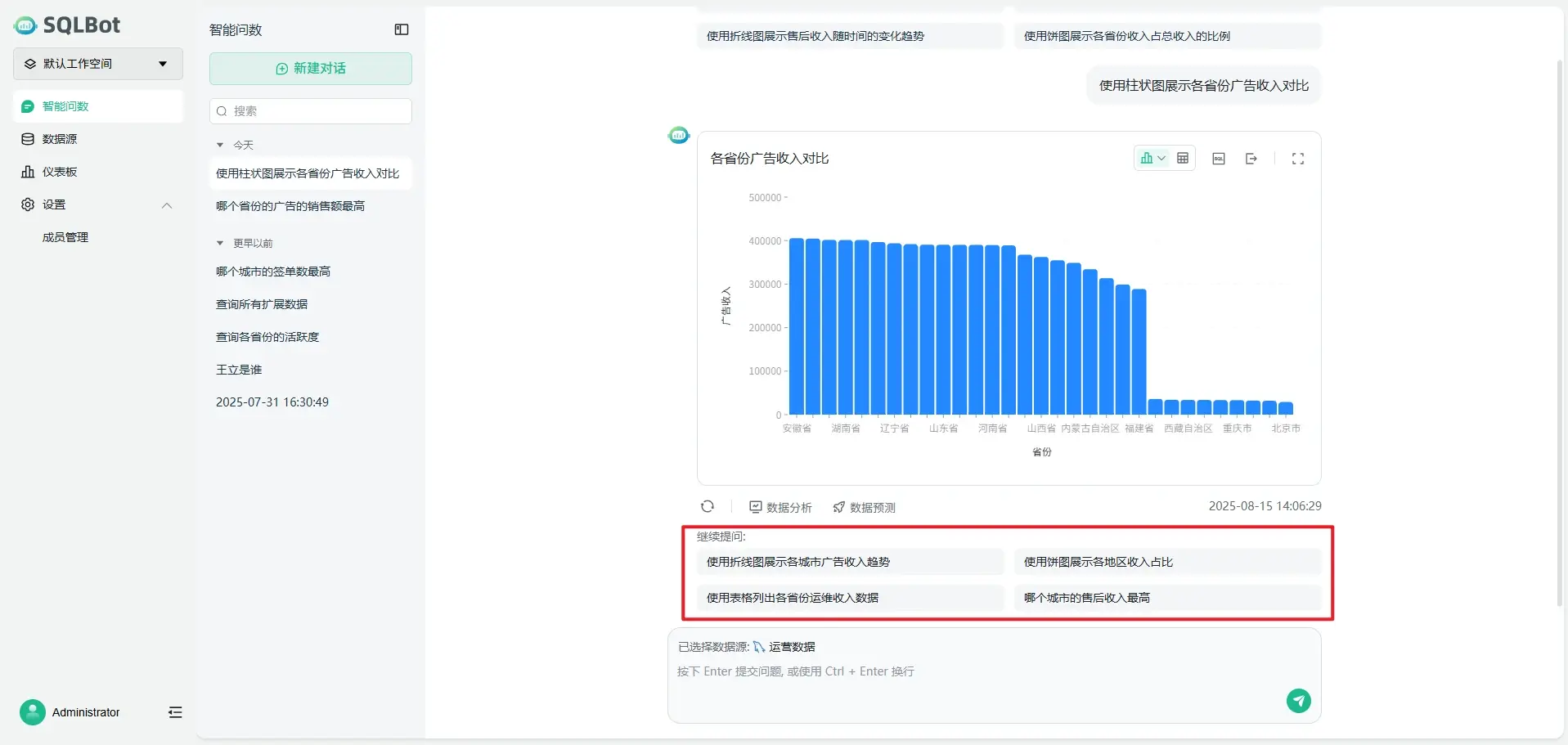Open chat 查询各省份的活跃度
Viewport: 1568px width, 745px height.
[311, 337]
